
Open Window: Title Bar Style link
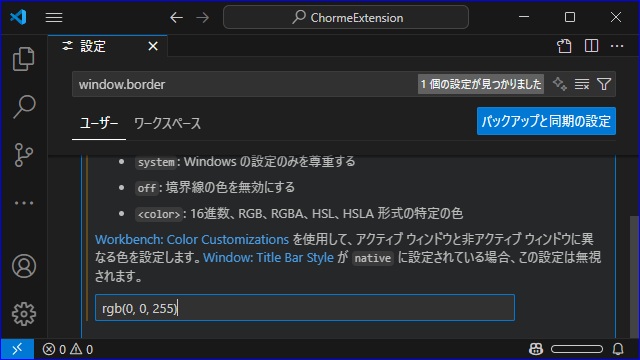(x=268, y=258)
